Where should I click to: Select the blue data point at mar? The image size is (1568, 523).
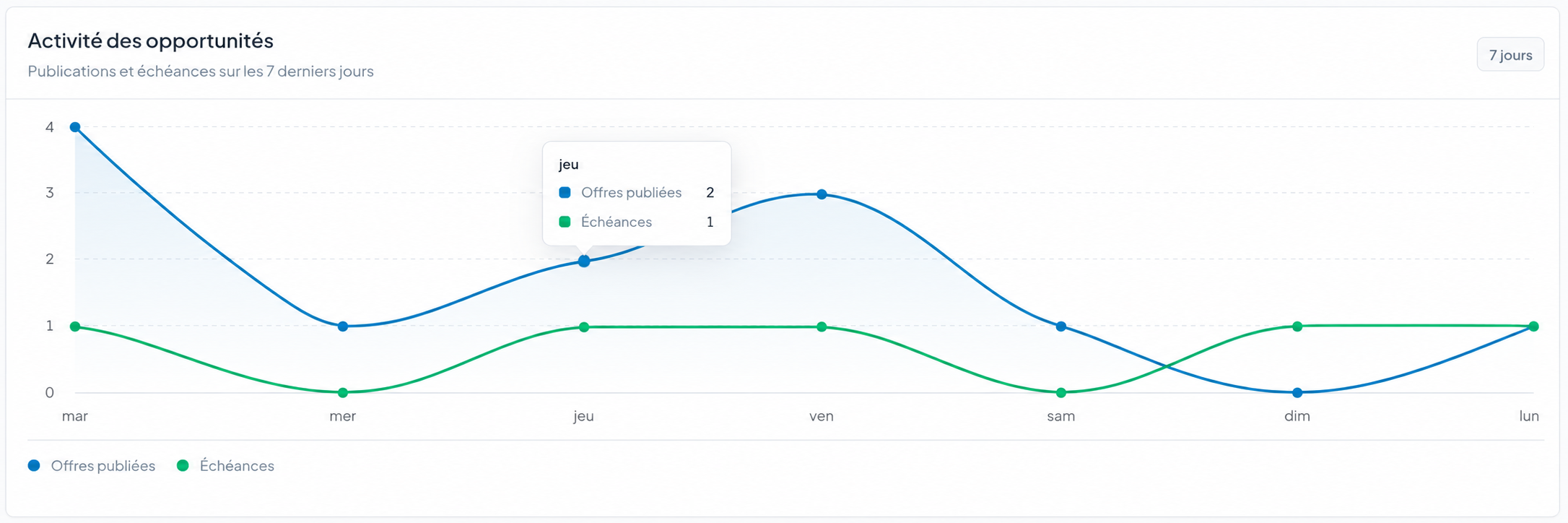(x=75, y=127)
